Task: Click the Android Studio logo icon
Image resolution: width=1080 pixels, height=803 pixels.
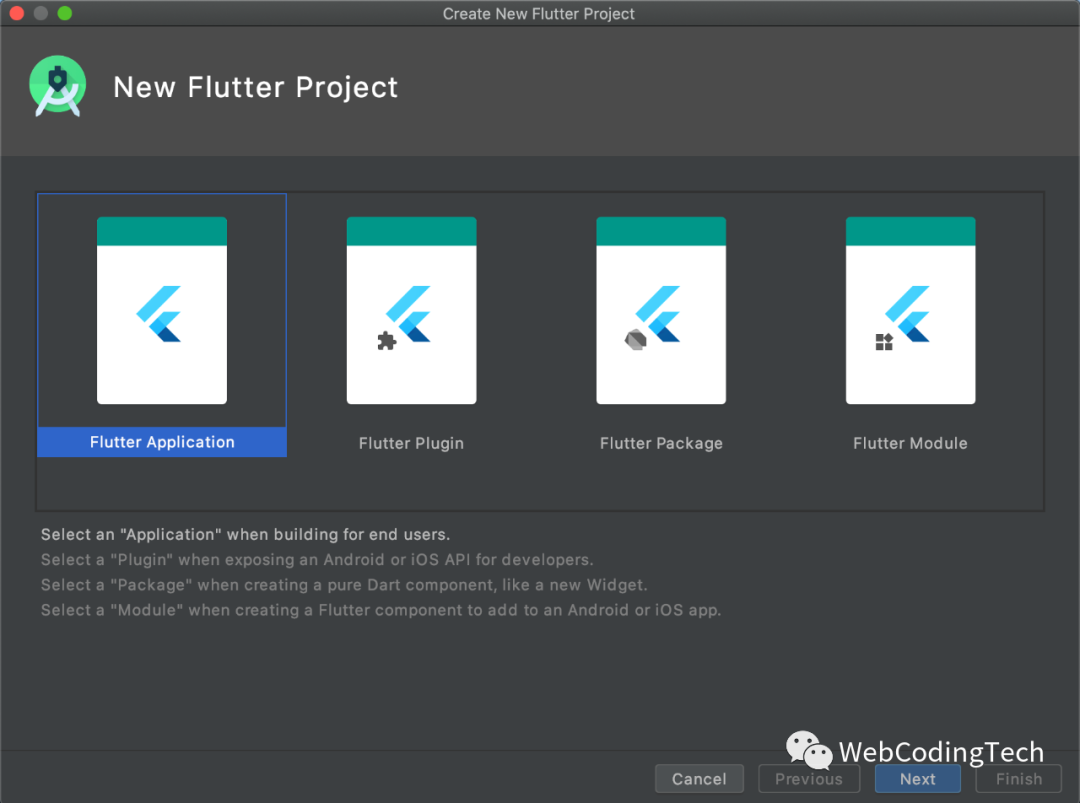Action: click(x=58, y=86)
